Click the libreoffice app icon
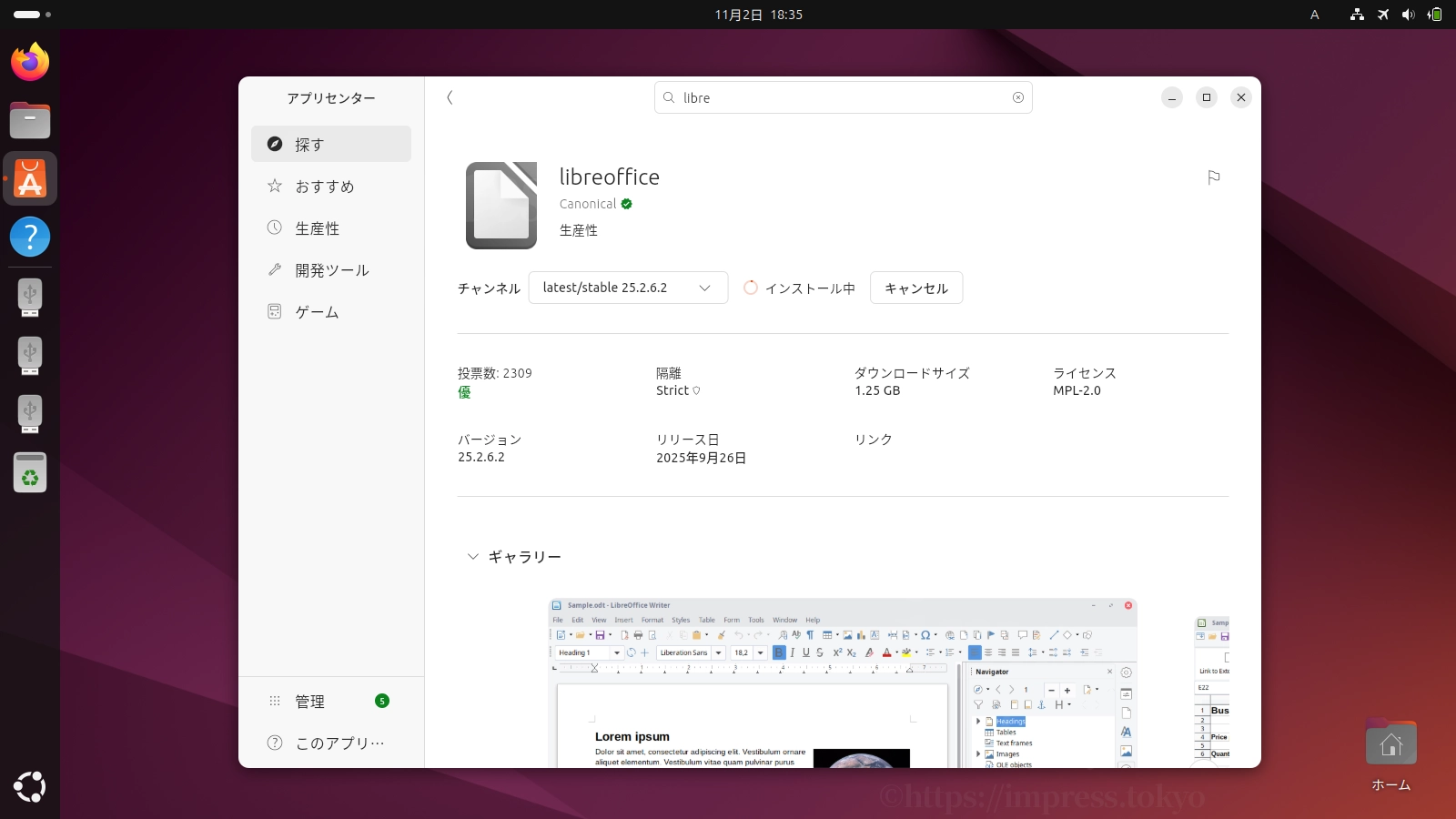1456x819 pixels. [x=501, y=206]
